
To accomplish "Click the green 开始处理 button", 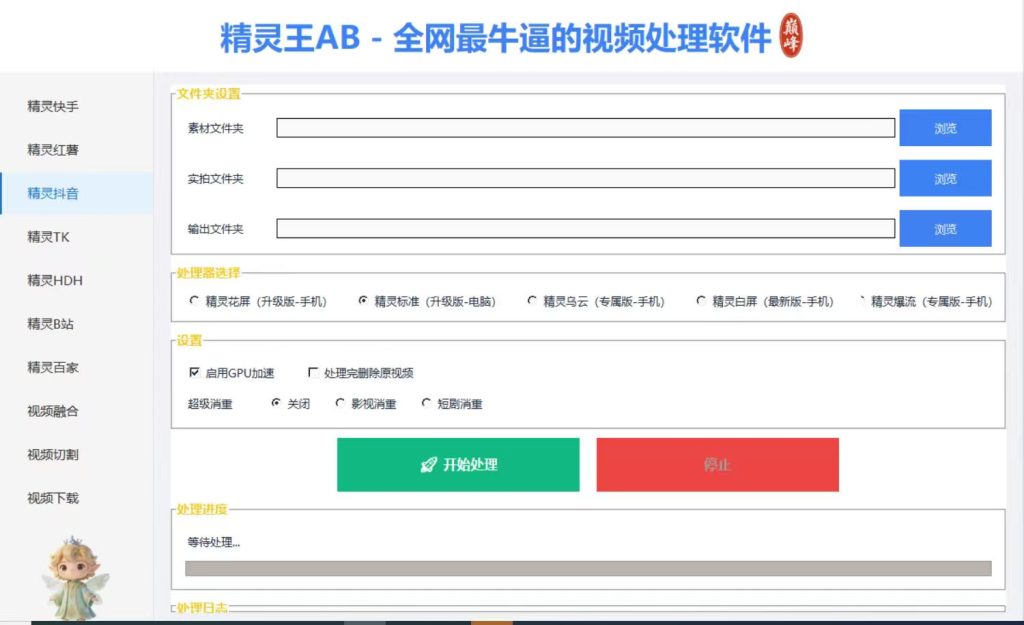I will (458, 464).
